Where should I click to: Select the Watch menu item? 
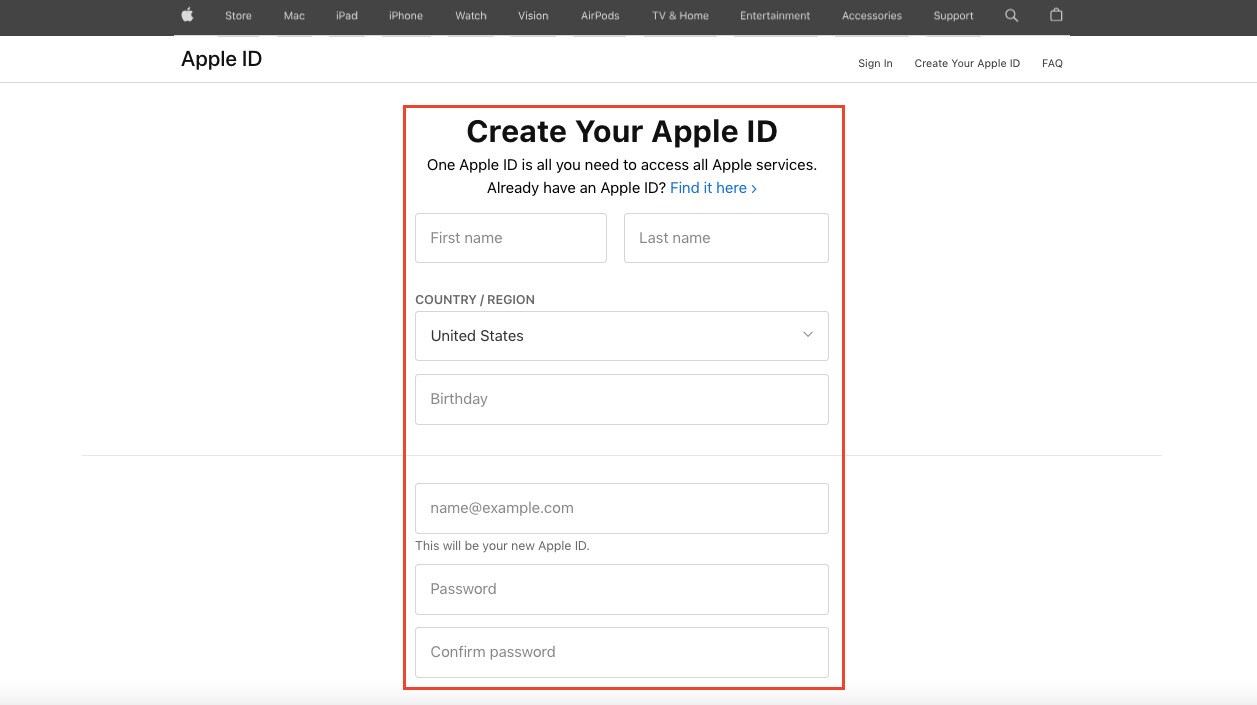pos(470,15)
